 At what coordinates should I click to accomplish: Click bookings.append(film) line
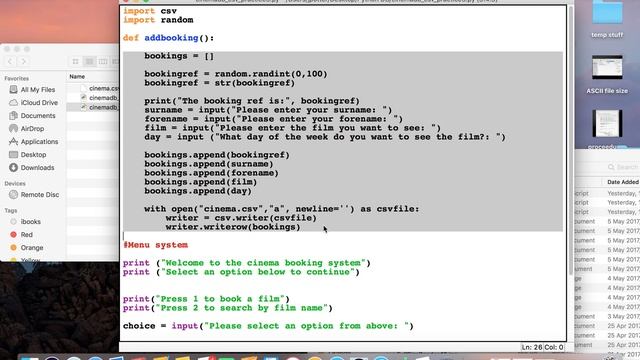tap(200, 182)
